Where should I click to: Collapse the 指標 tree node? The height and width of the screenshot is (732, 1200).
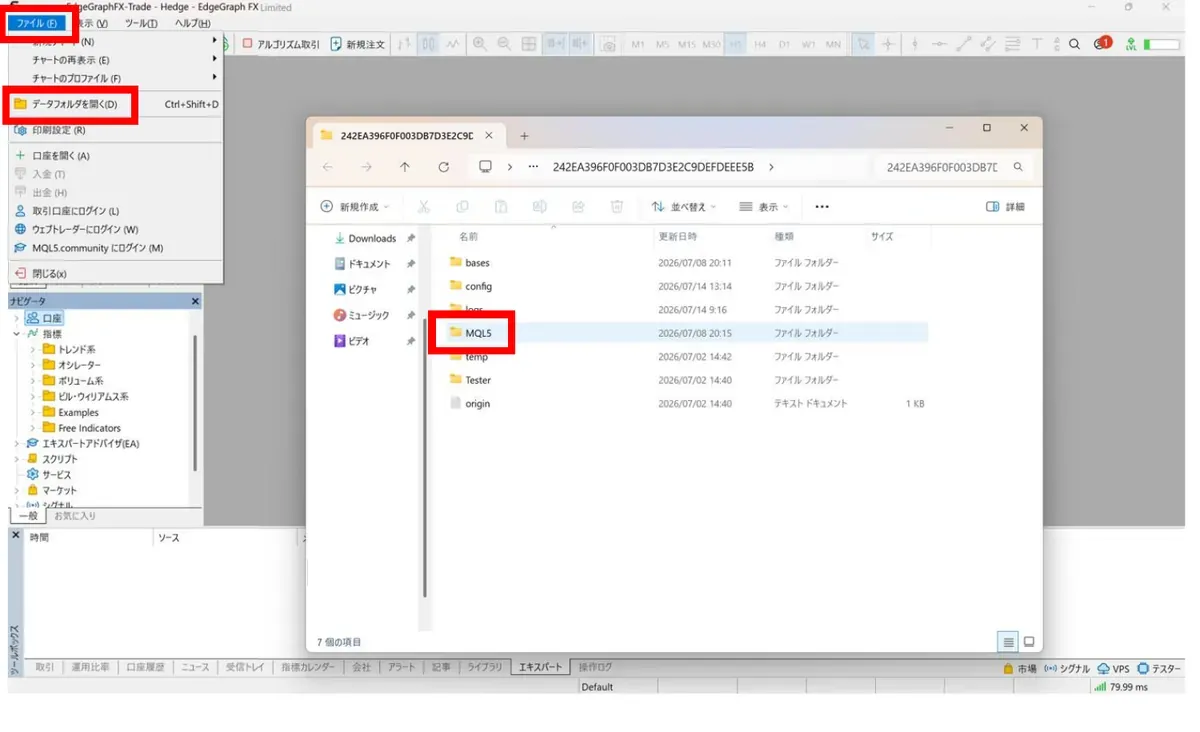click(x=17, y=334)
